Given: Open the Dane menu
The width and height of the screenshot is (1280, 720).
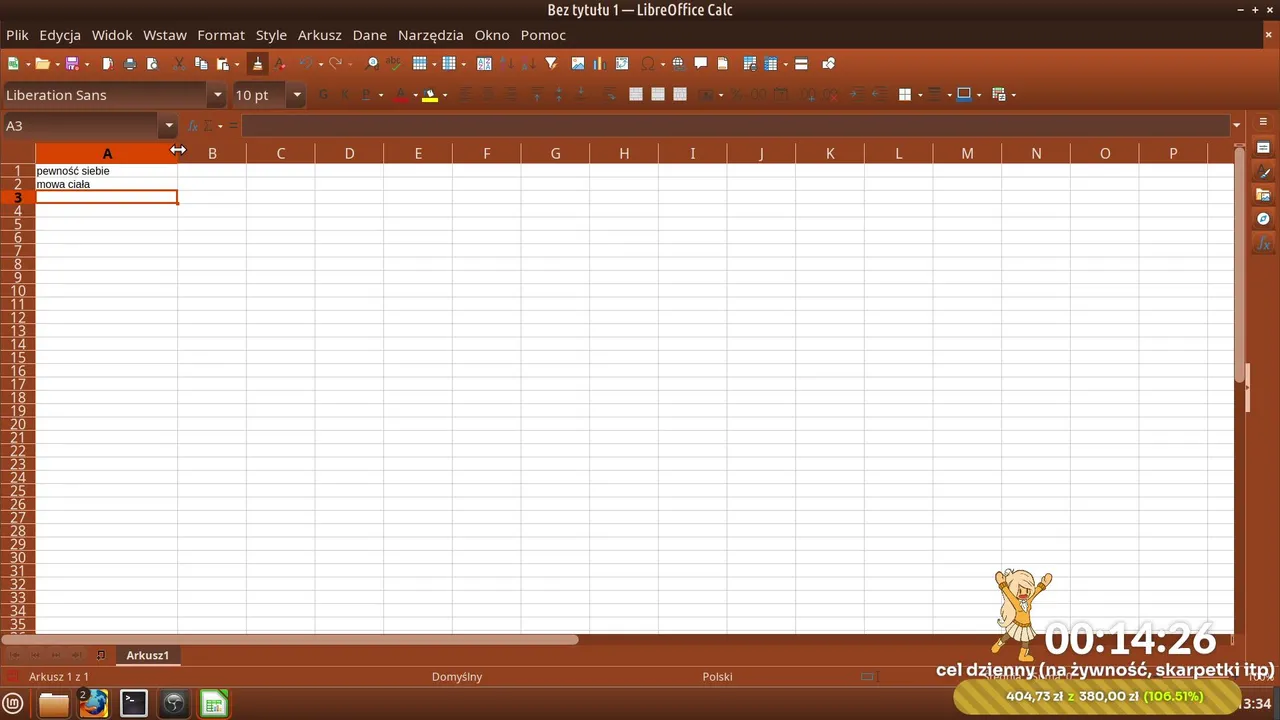Looking at the screenshot, I should coord(370,35).
